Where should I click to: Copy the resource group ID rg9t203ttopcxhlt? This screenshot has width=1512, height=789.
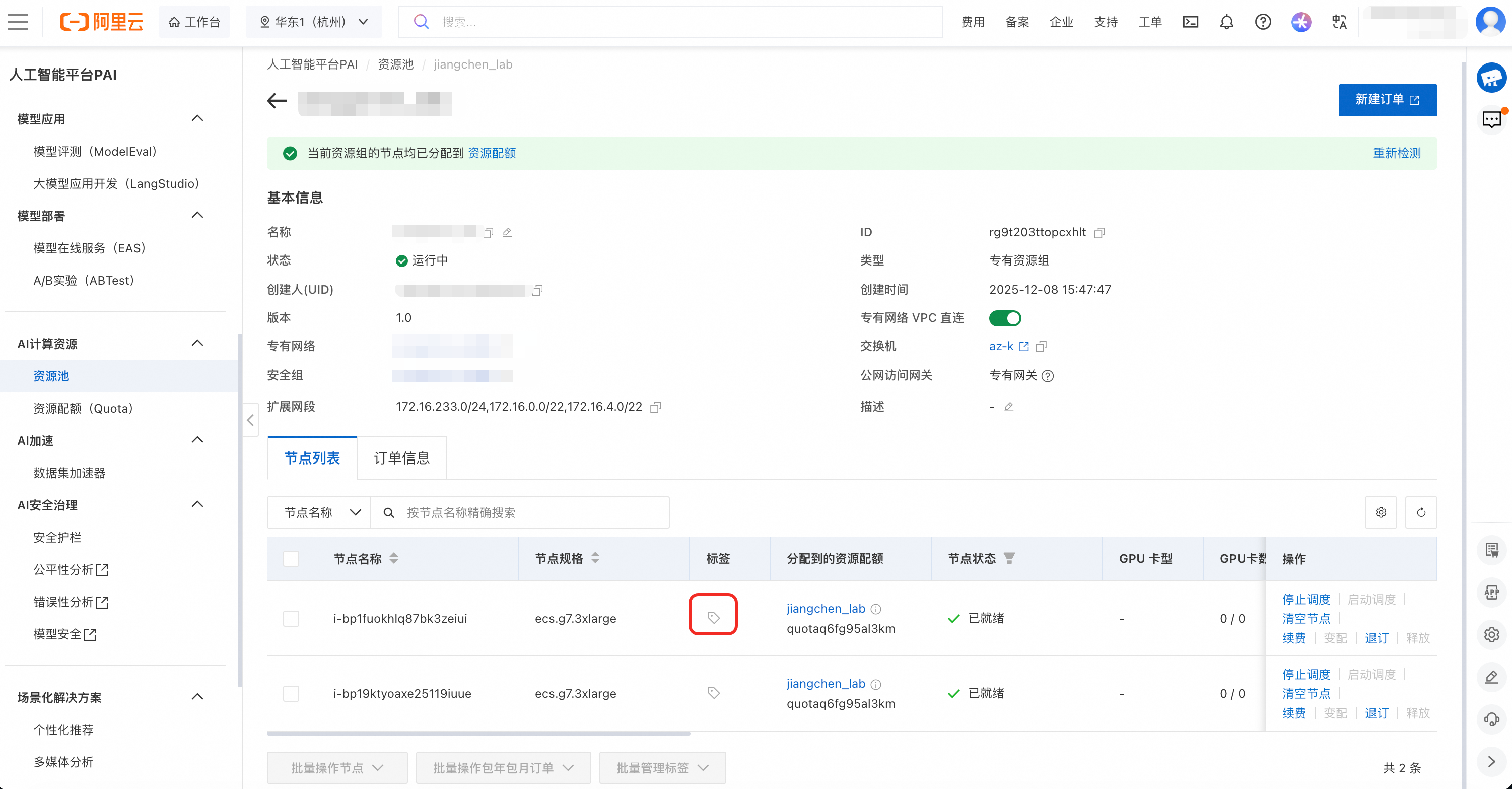point(1099,233)
